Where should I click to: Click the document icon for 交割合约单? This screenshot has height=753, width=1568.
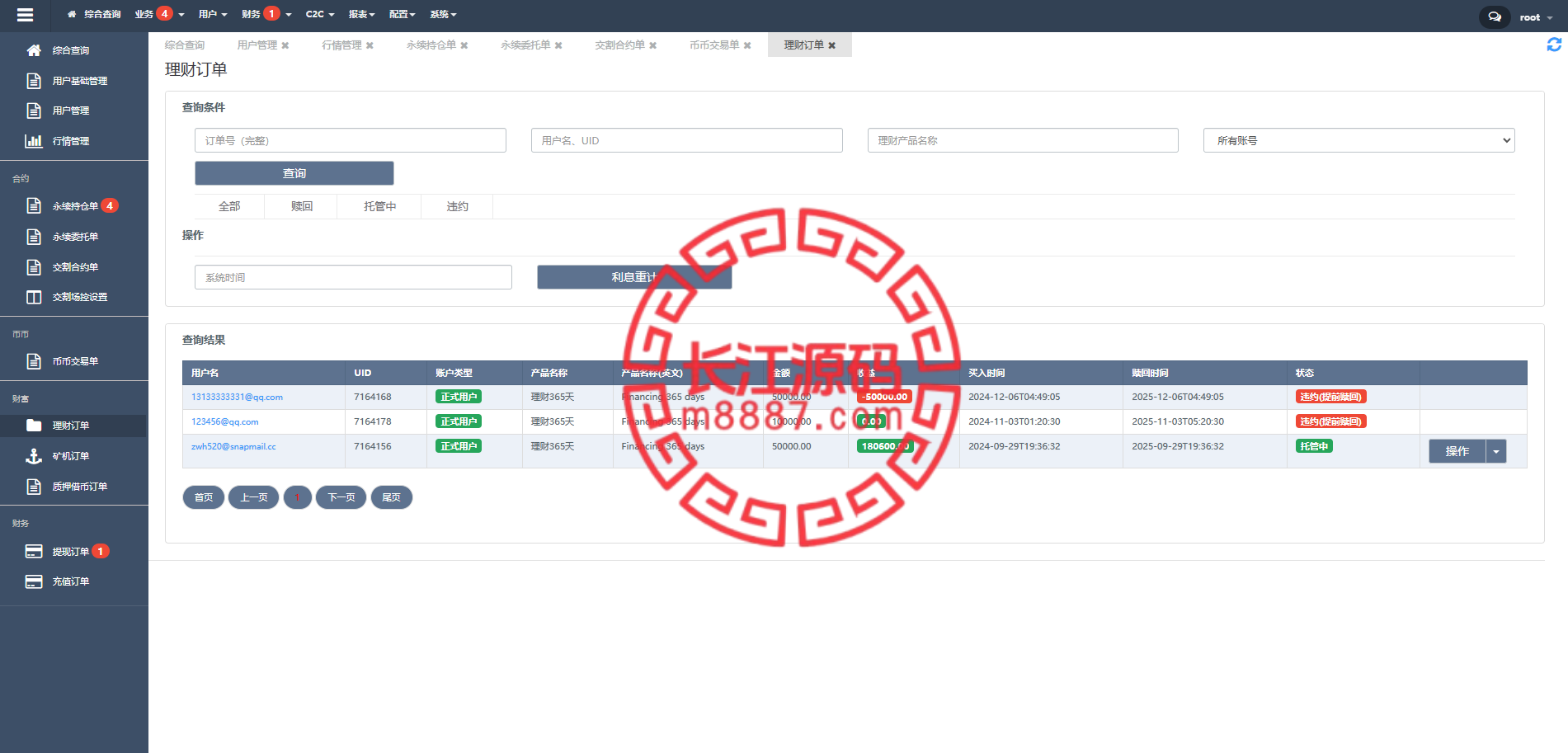pyautogui.click(x=34, y=267)
